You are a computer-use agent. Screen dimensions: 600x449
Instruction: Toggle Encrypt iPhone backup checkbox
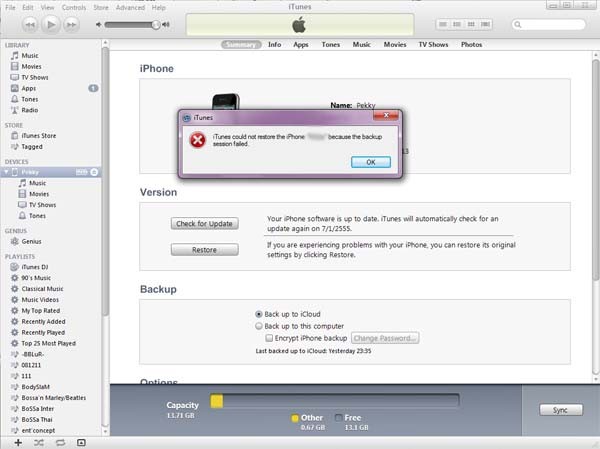click(x=269, y=338)
